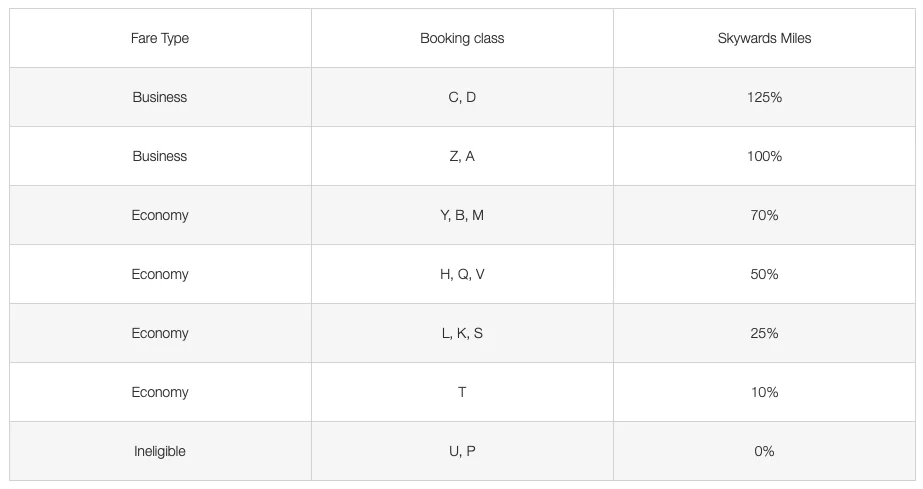Select the Business cell in the C, D row
923x489 pixels.
tap(160, 97)
